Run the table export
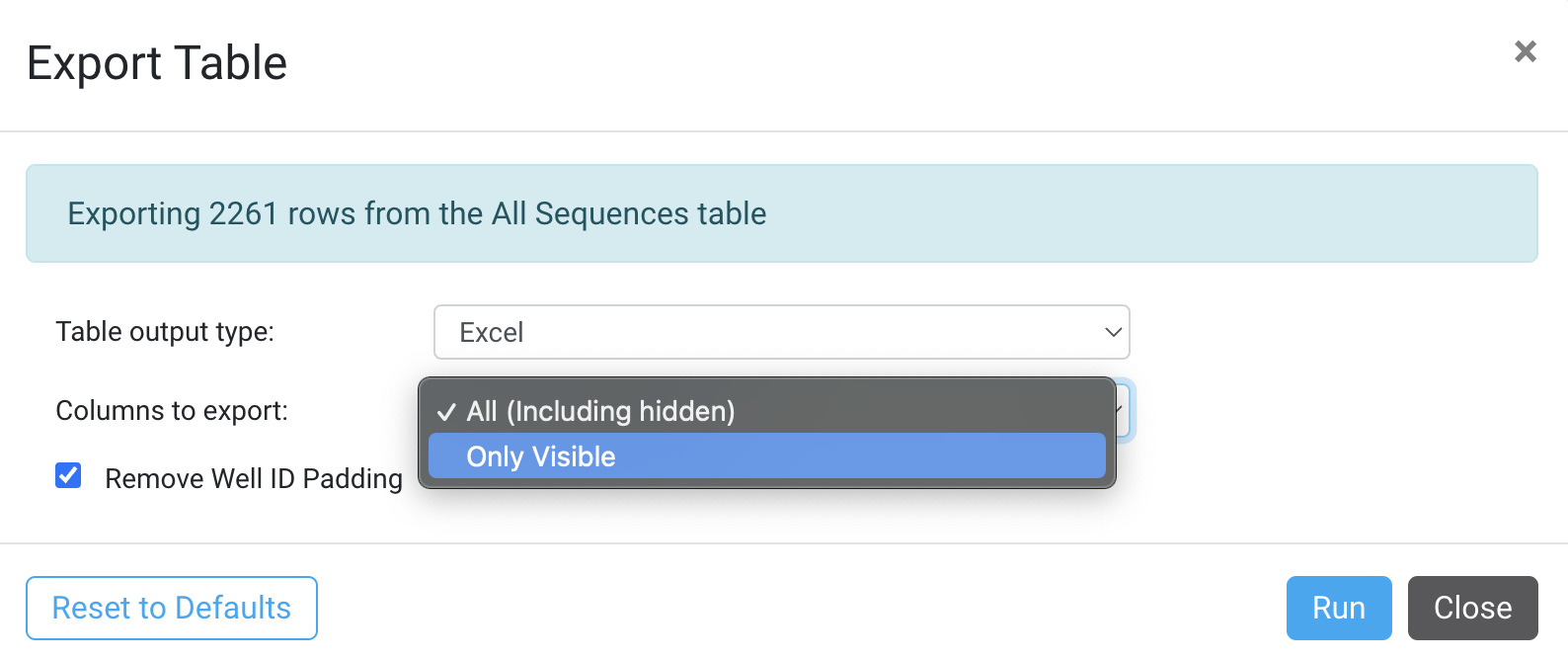 [1338, 608]
